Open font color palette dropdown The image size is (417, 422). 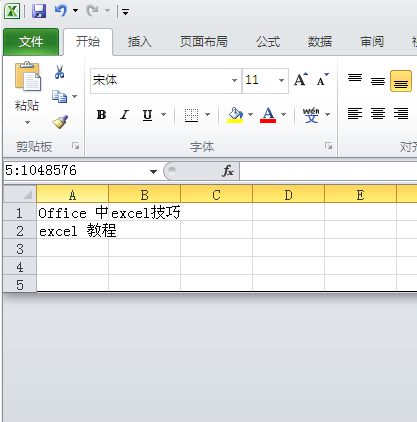point(283,115)
